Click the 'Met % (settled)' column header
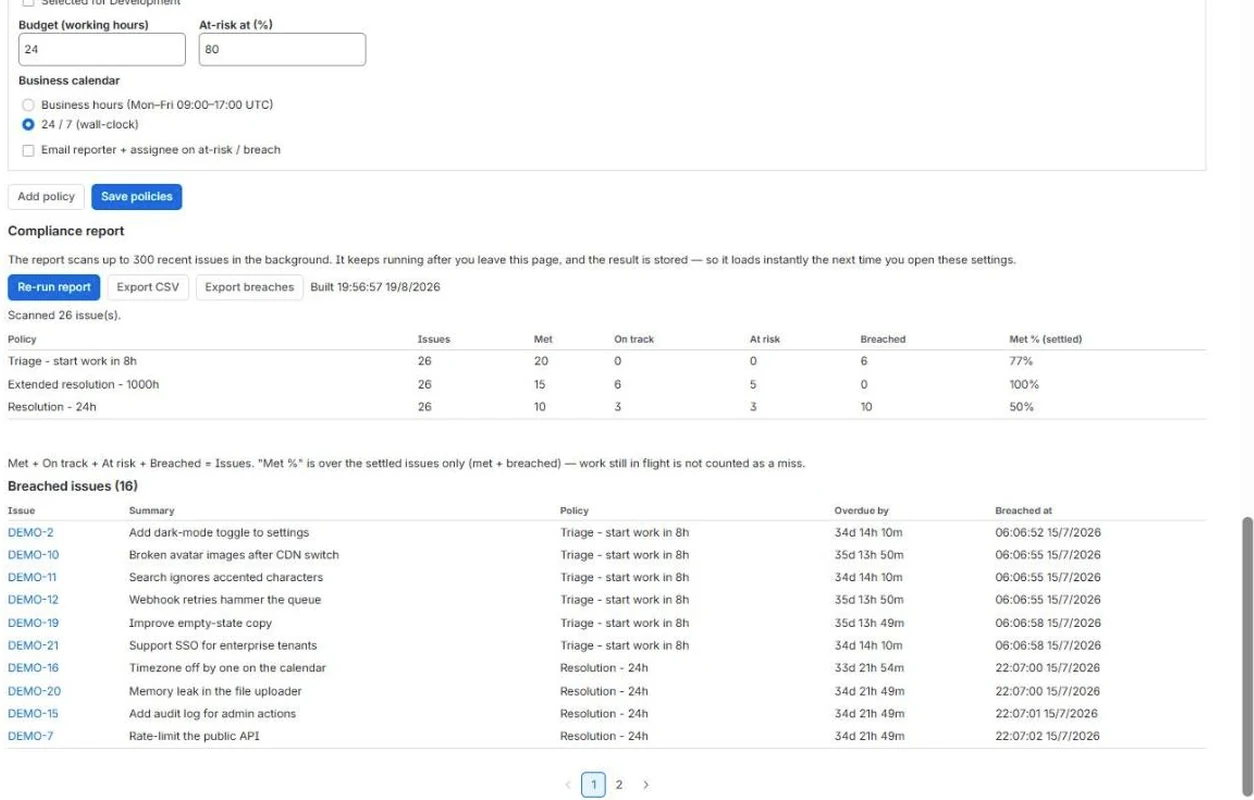 1045,340
